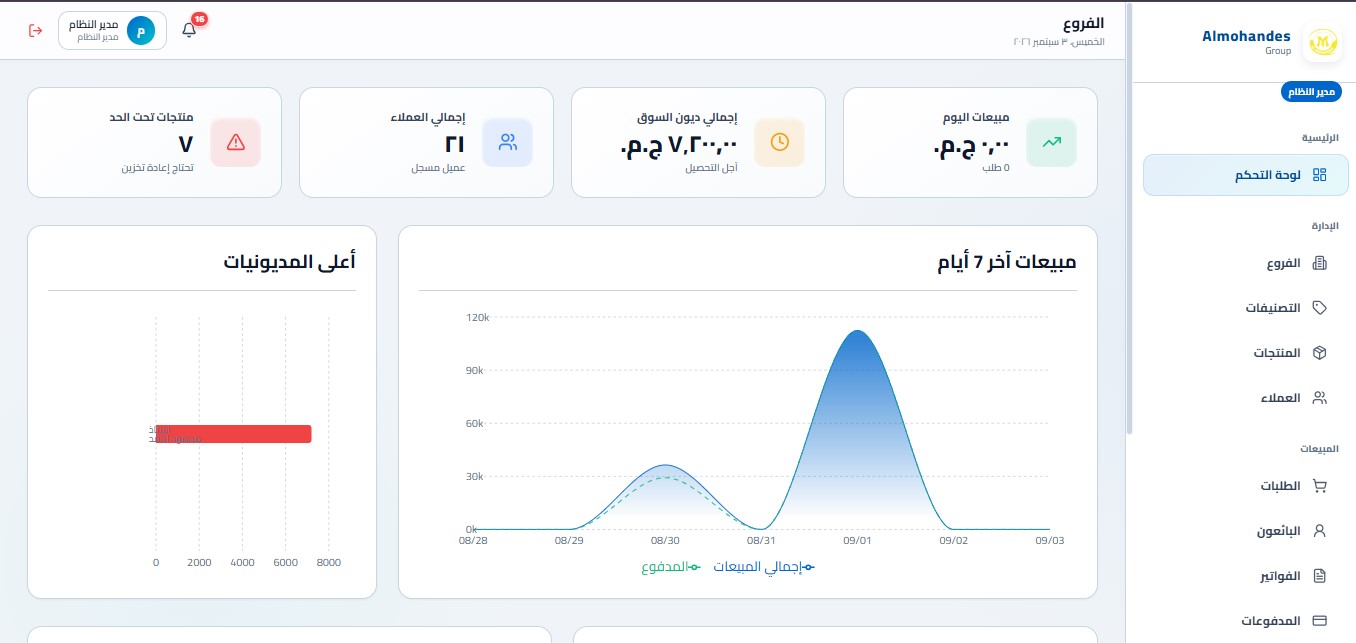
Task: Click the blue users icon on إجمالي العملاء card
Action: (507, 142)
